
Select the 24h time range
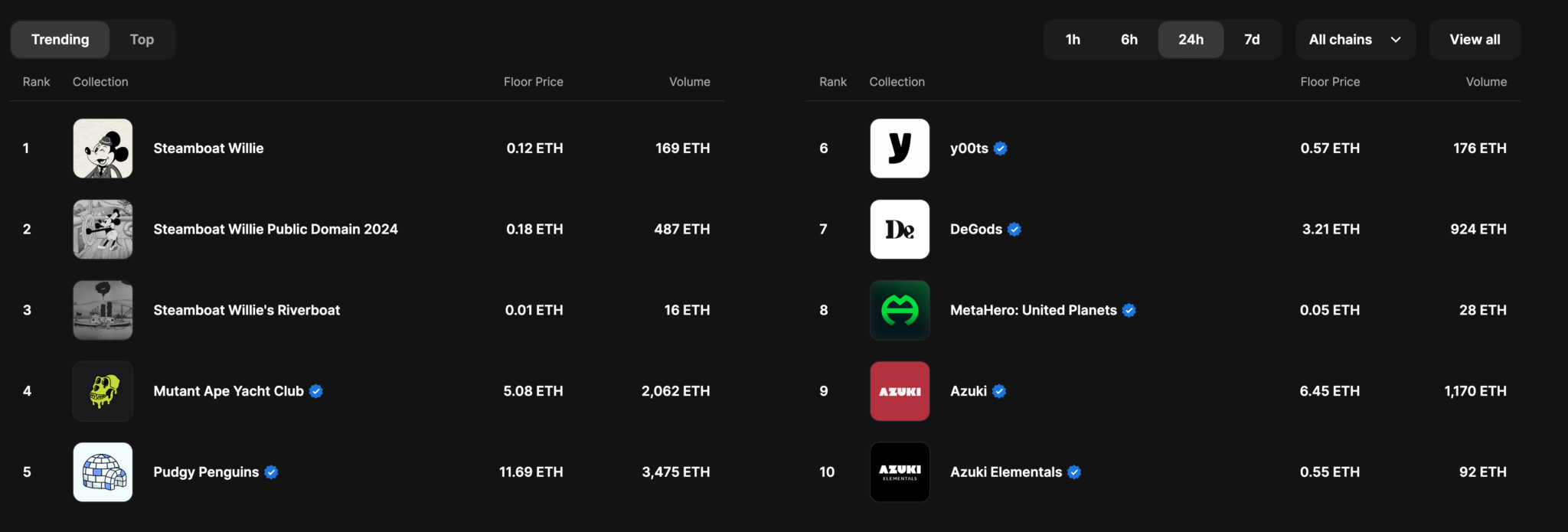click(x=1191, y=40)
